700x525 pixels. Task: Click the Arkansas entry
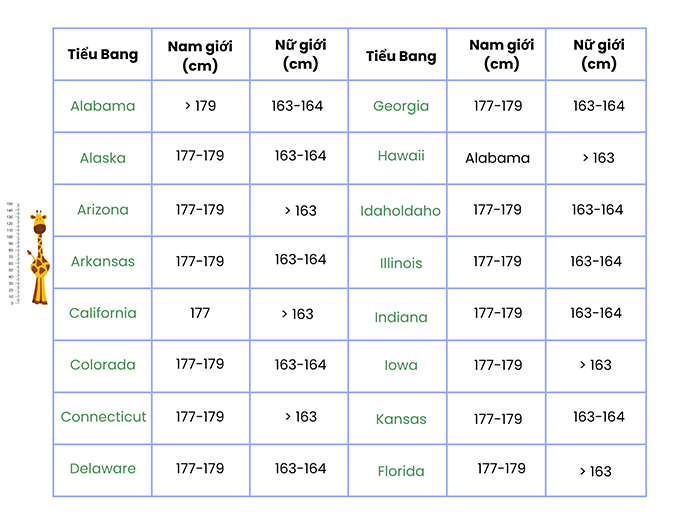pyautogui.click(x=103, y=262)
